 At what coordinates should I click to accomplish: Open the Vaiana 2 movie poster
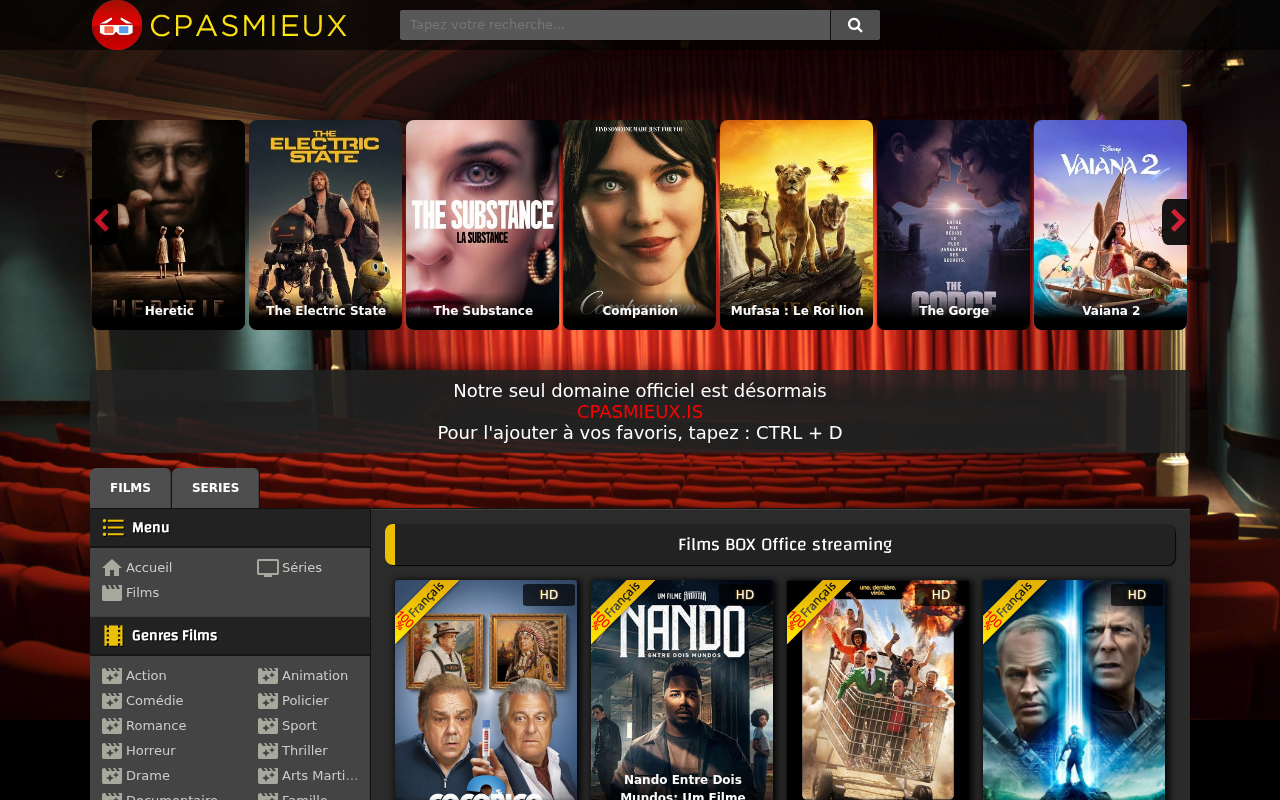(x=1110, y=225)
